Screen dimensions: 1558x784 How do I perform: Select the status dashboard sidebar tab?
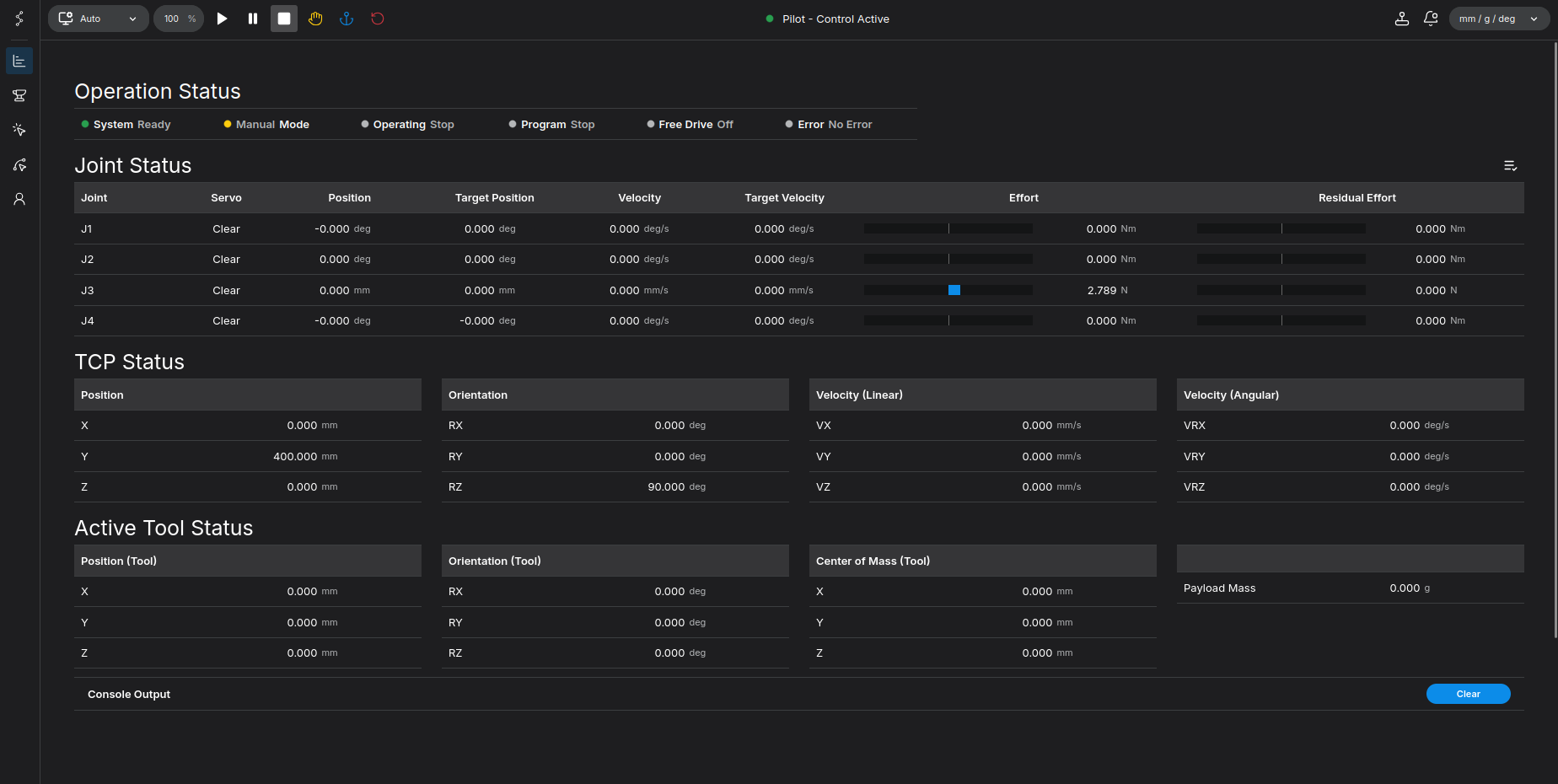click(19, 61)
